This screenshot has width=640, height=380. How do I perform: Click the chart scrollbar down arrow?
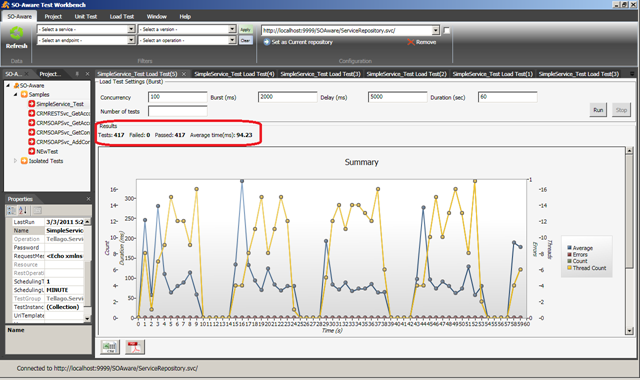[629, 331]
